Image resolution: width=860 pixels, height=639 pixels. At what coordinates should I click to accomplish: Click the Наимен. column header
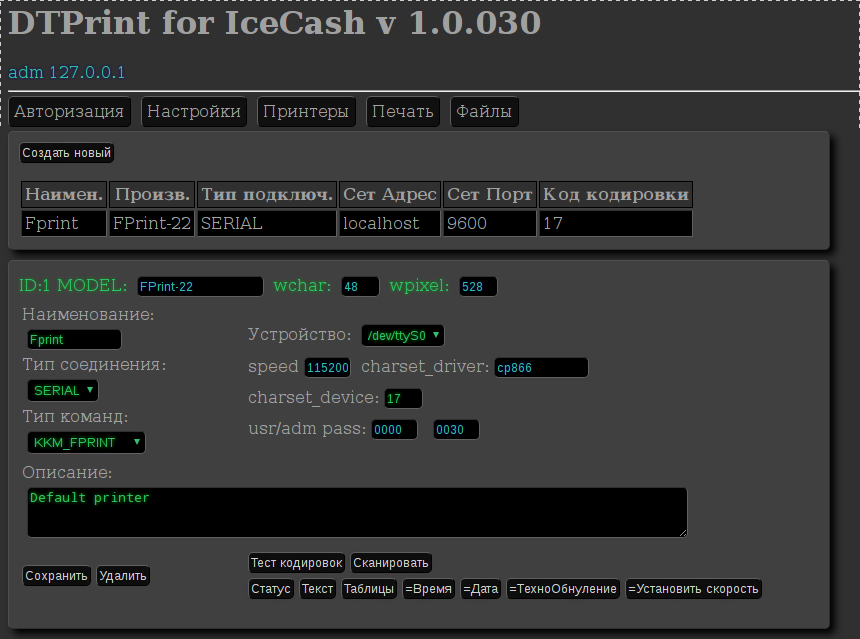(64, 194)
